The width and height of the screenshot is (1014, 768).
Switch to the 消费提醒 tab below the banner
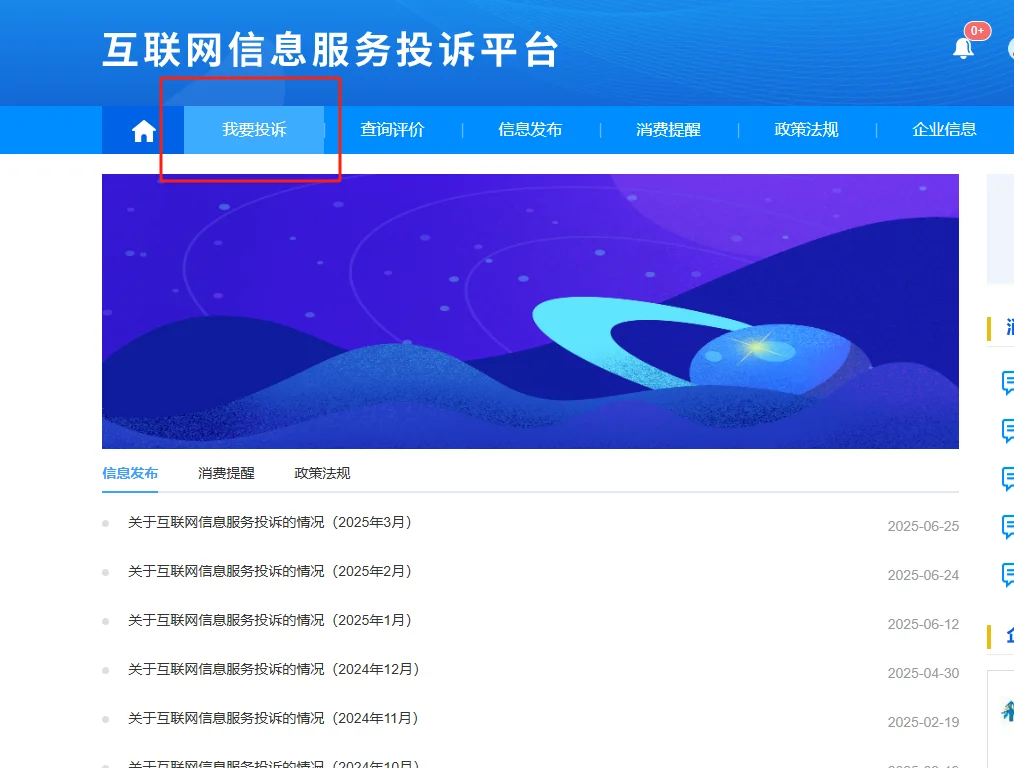[x=225, y=473]
